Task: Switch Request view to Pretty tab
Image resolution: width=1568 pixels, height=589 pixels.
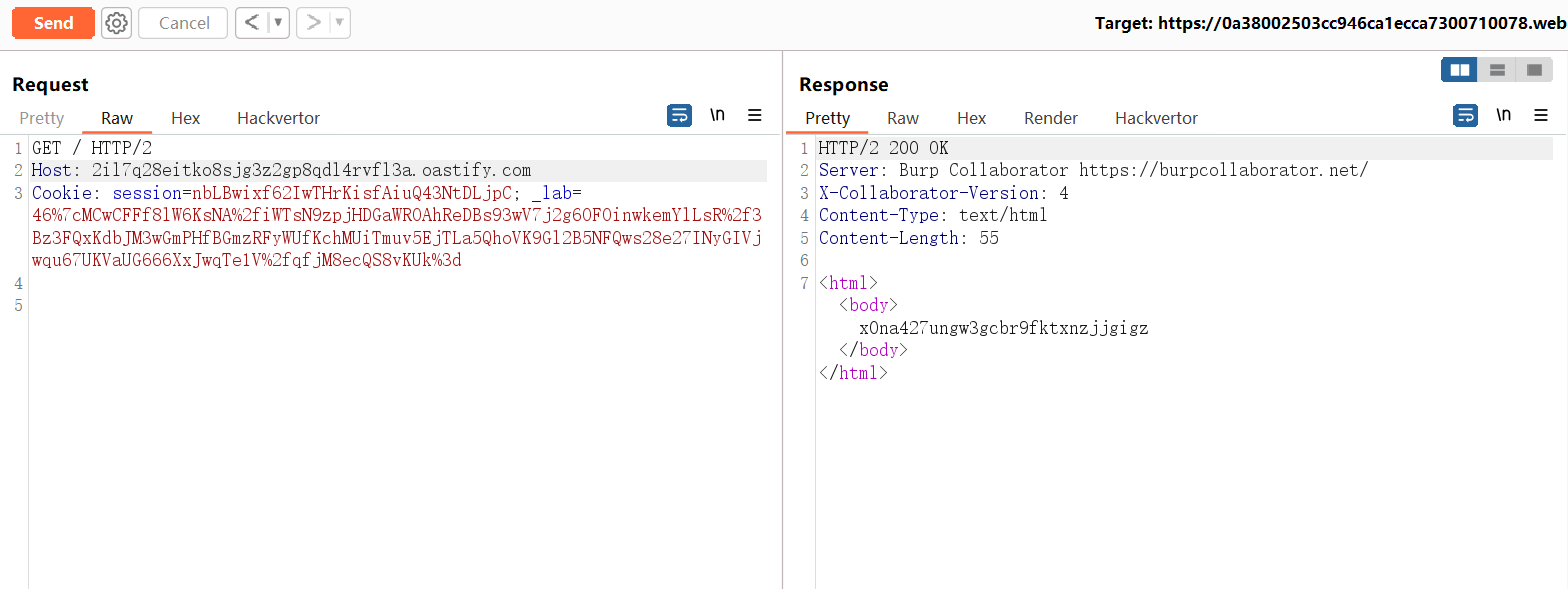Action: click(42, 118)
